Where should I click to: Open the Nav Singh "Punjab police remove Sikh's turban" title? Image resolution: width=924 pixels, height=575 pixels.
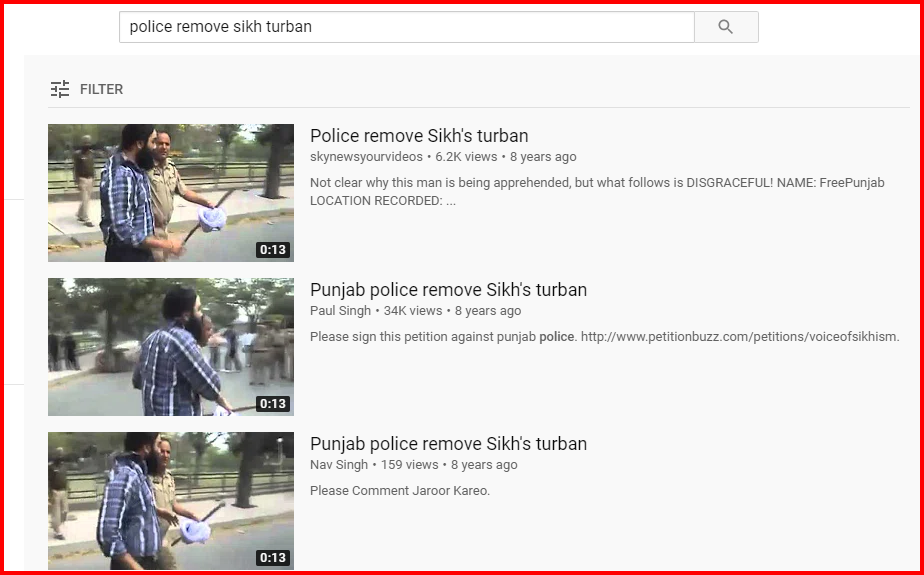[x=448, y=444]
